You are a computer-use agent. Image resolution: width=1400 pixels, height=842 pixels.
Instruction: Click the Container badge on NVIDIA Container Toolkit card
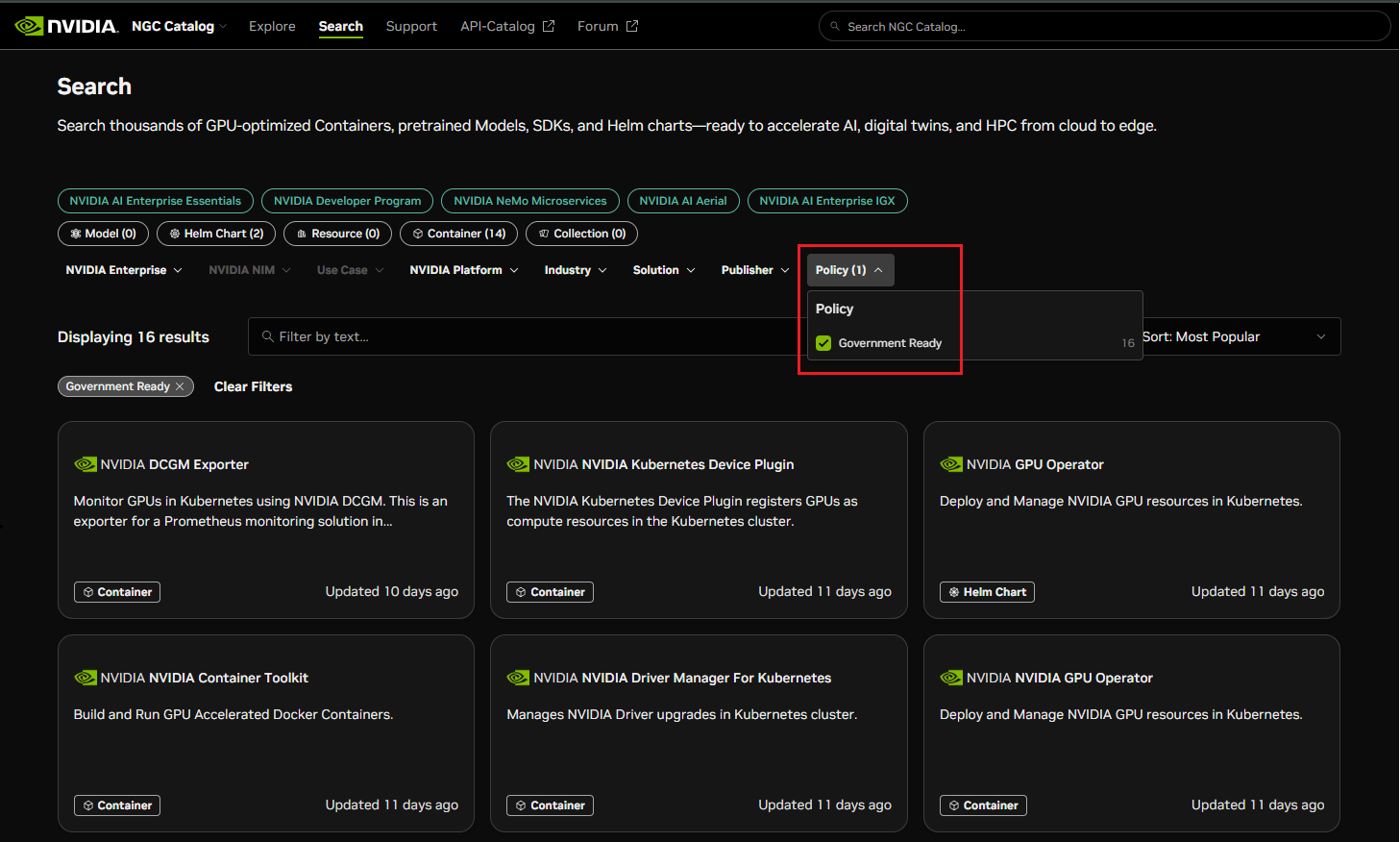pyautogui.click(x=116, y=805)
